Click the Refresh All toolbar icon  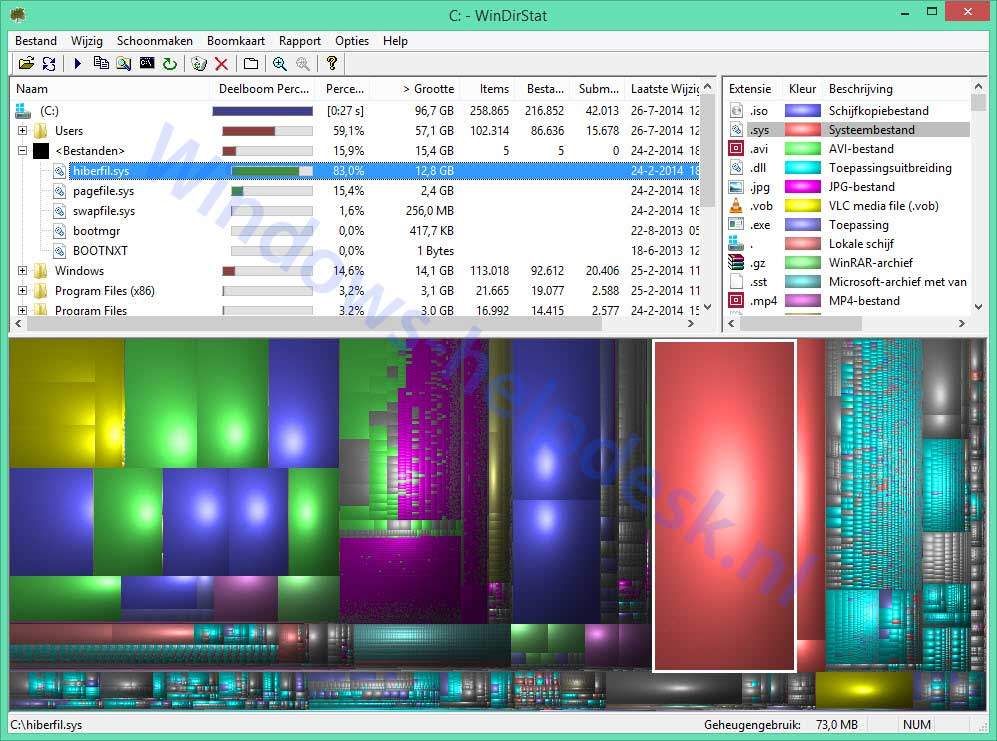[49, 64]
